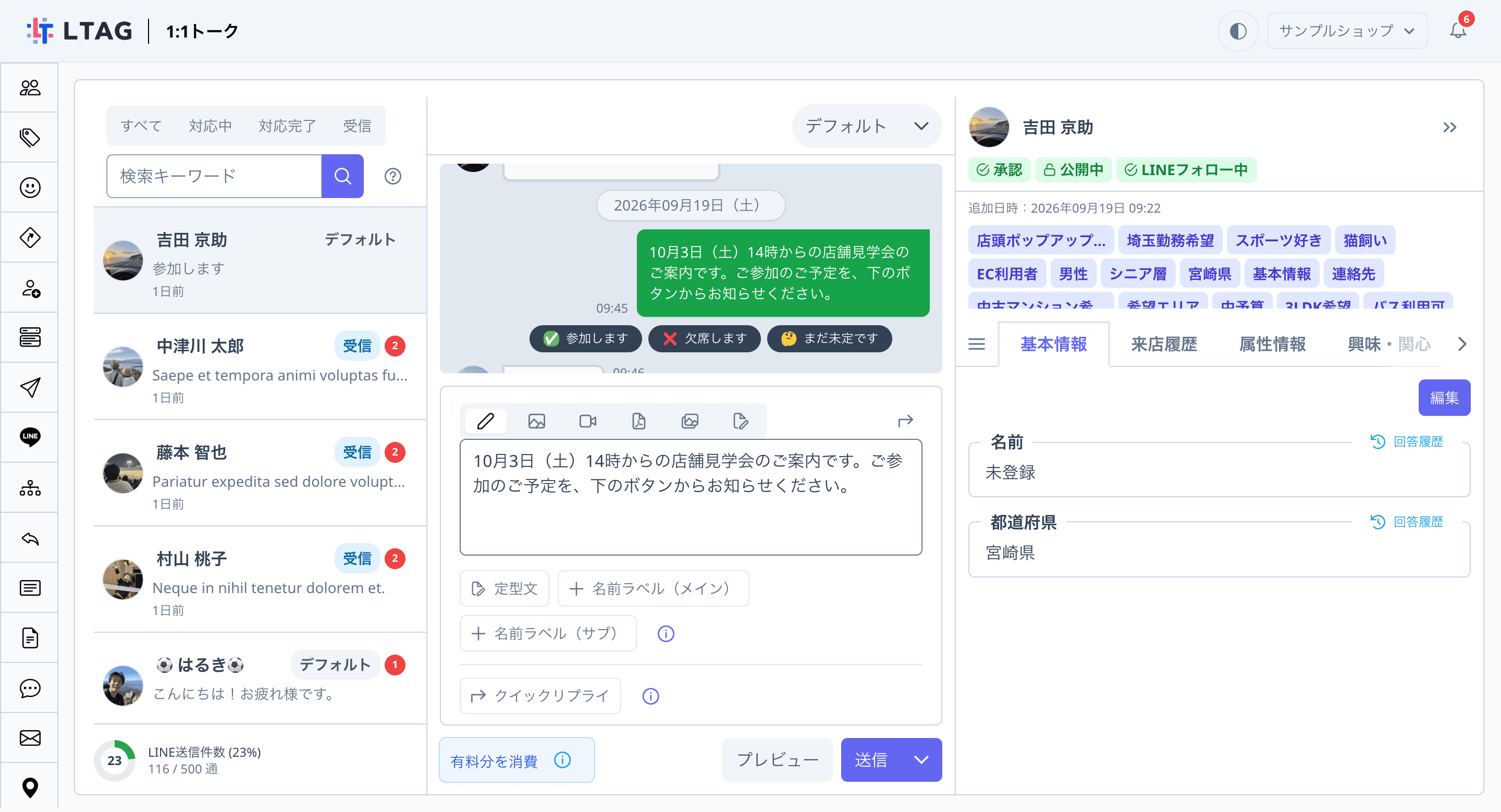1501x812 pixels.
Task: Click the message text area
Action: [x=691, y=497]
